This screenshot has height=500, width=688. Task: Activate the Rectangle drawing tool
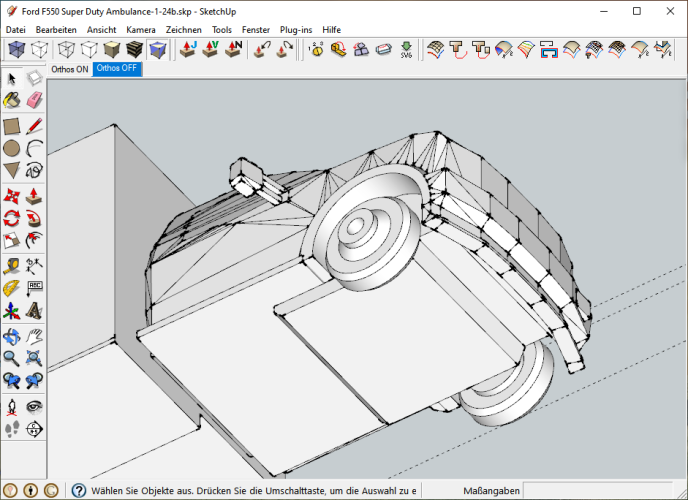coord(12,126)
